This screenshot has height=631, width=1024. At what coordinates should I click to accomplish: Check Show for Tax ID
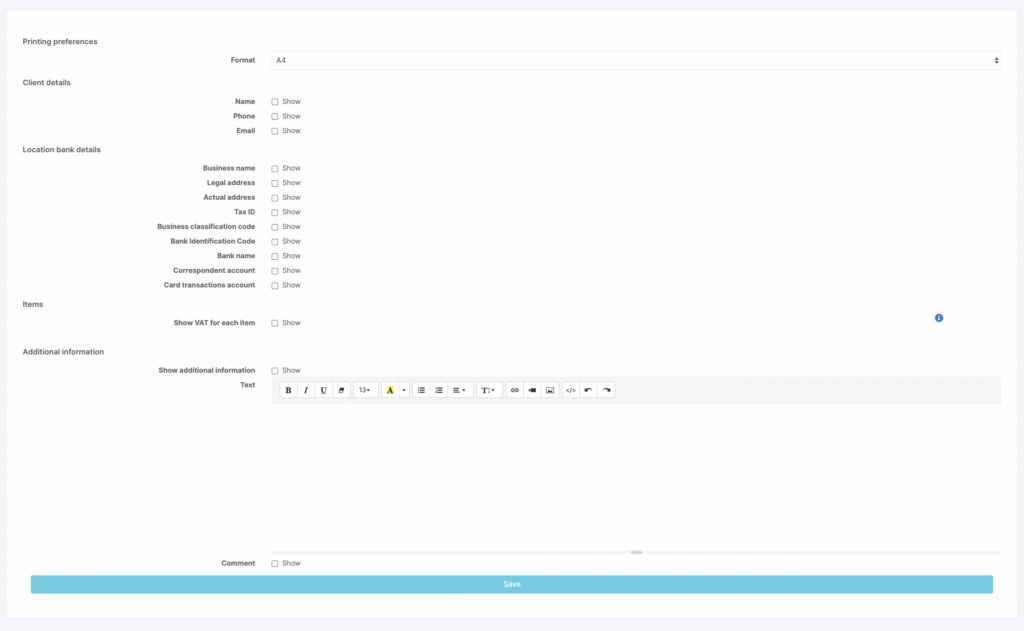(275, 212)
